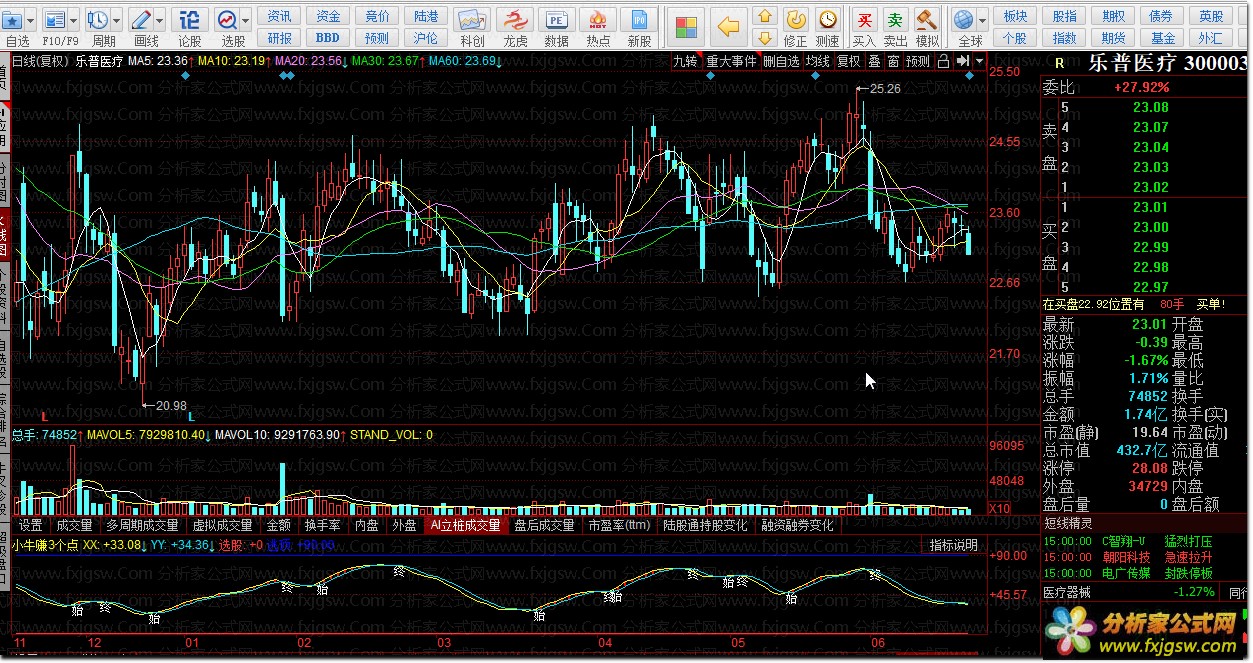
Task: Open the chart toolbar down-arrow menu
Action: 980,61
